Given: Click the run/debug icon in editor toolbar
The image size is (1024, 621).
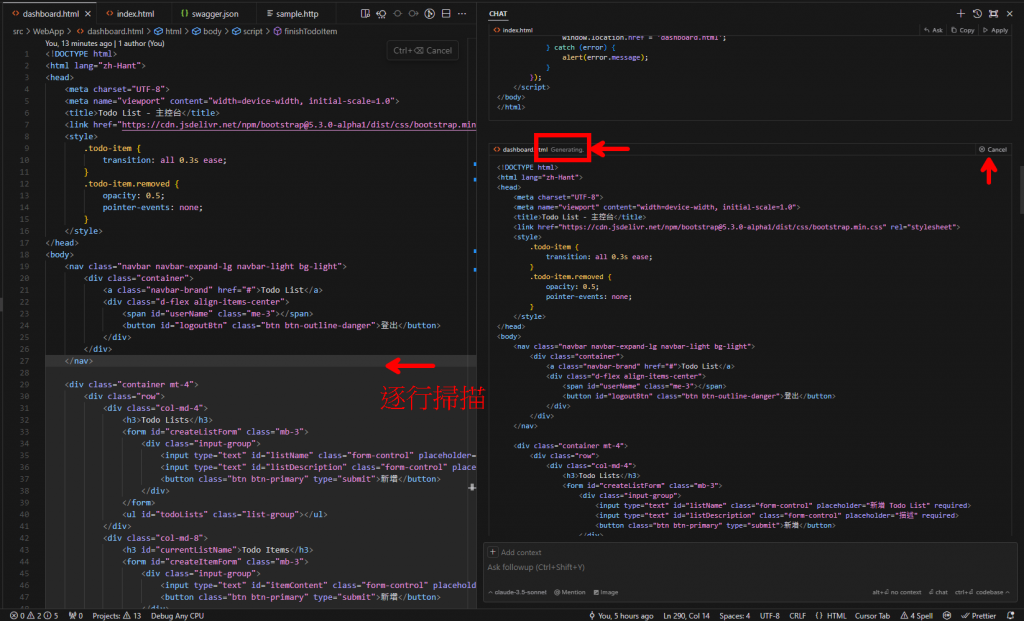Looking at the screenshot, I should 430,14.
